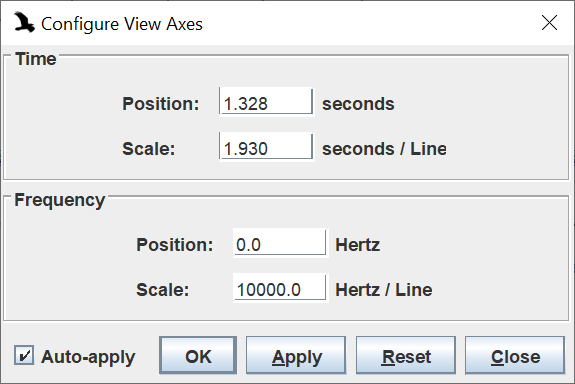Confirm settings with the OK button
Screen dimensions: 575x384
click(198, 355)
